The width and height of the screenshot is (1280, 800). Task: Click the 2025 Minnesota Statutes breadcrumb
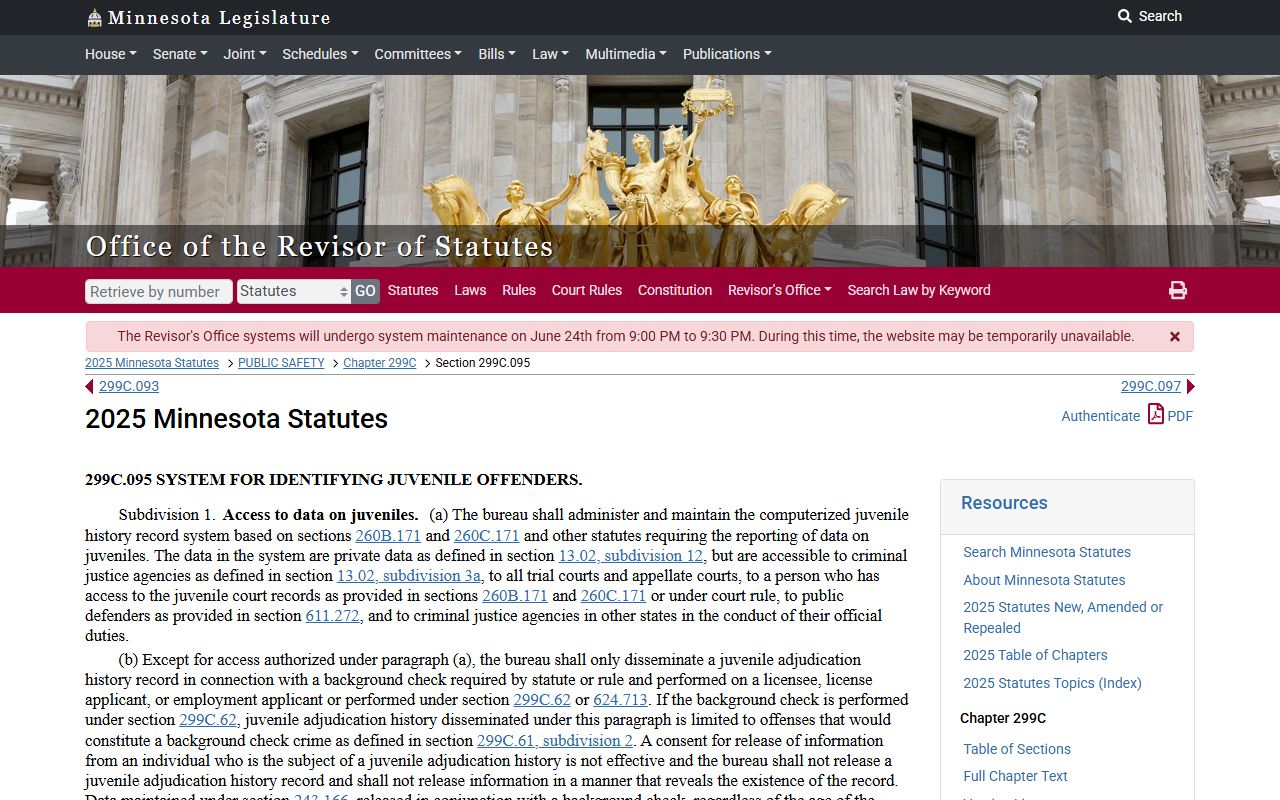pyautogui.click(x=152, y=363)
